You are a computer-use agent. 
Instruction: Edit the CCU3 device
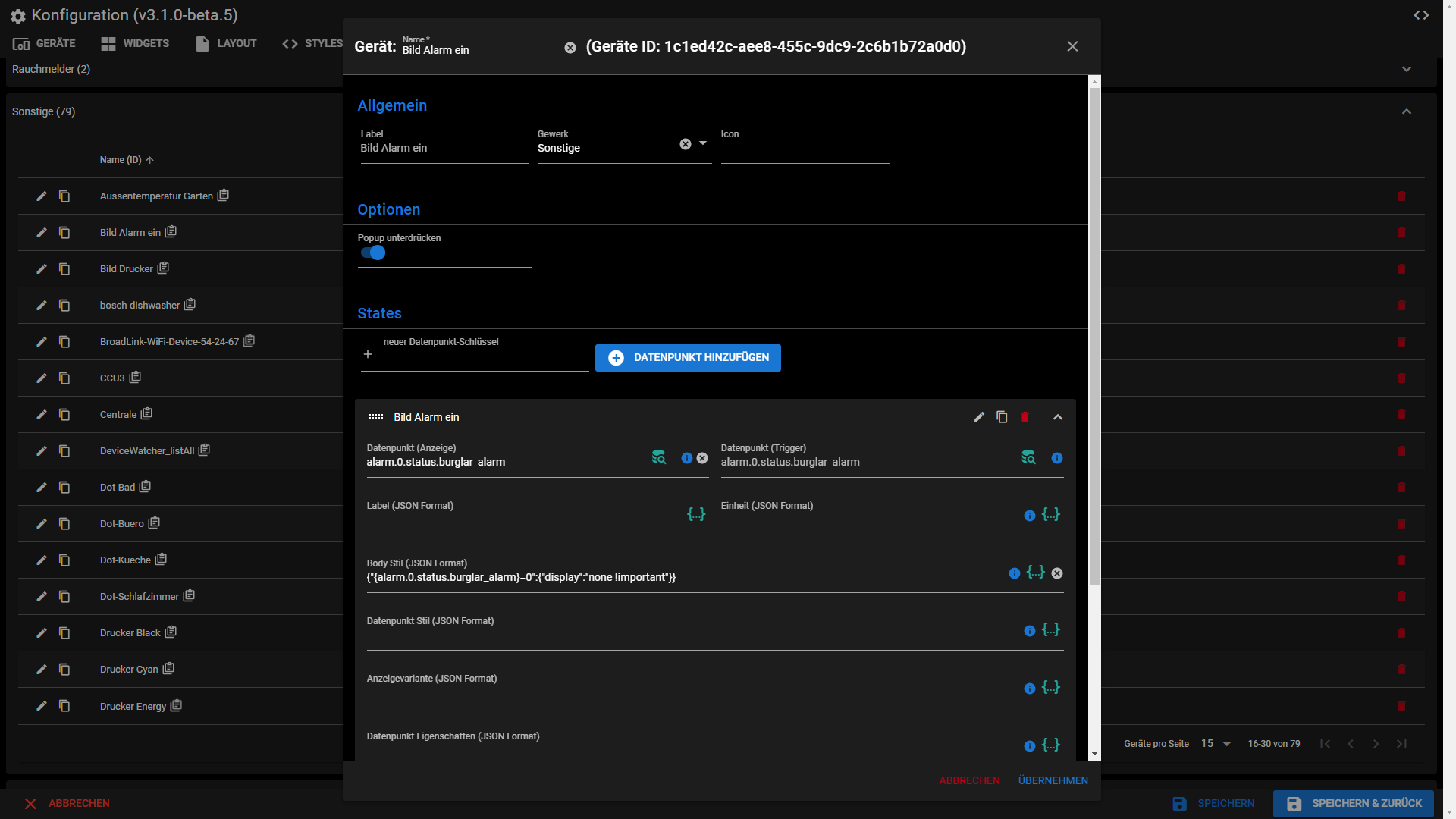coord(42,378)
